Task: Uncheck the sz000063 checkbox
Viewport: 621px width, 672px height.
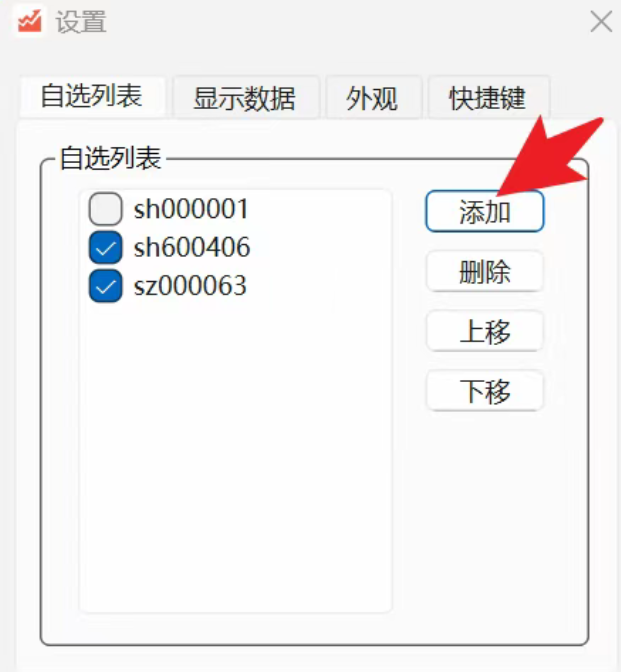Action: 105,286
